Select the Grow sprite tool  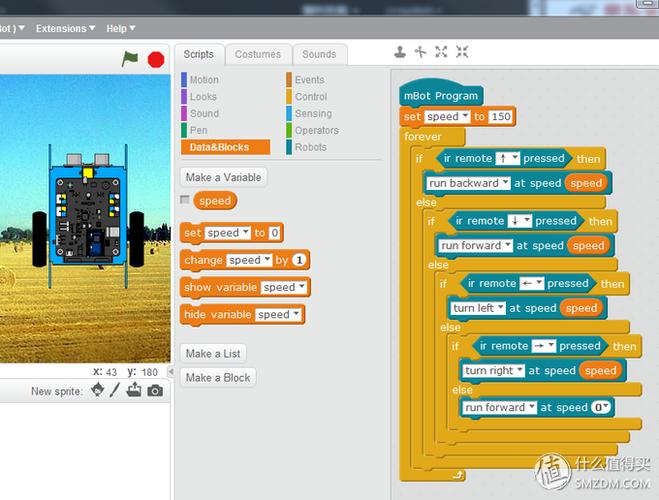pos(442,52)
